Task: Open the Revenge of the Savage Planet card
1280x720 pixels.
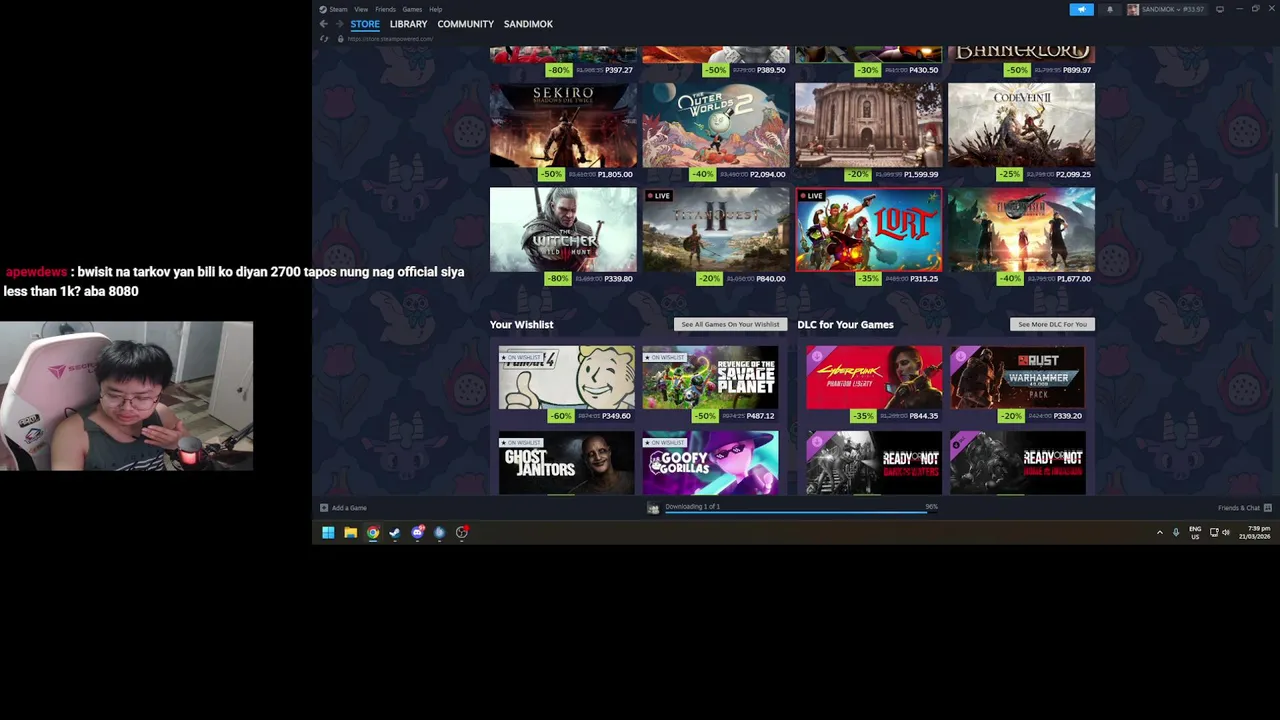Action: 710,378
